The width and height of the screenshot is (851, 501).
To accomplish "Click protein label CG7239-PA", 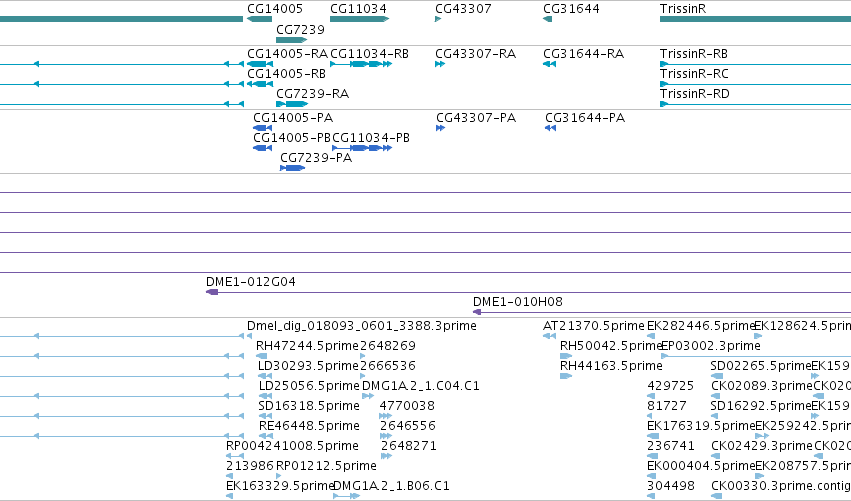I will click(316, 158).
